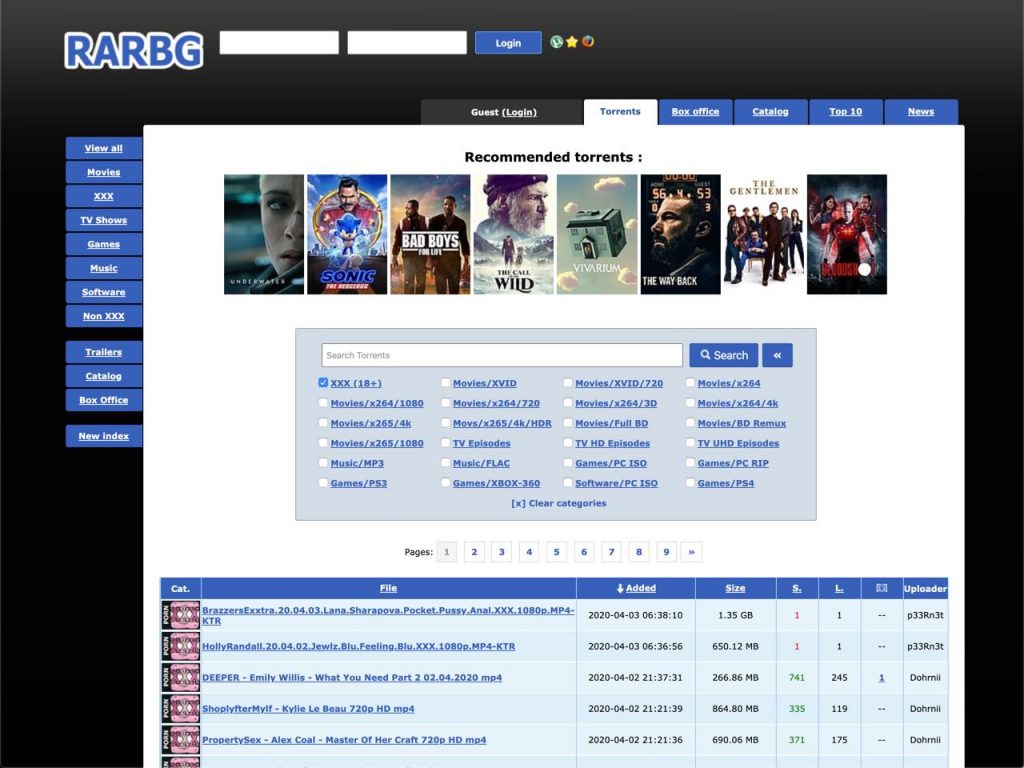The image size is (1024, 768).
Task: Click New index in the left sidebar
Action: 104,436
